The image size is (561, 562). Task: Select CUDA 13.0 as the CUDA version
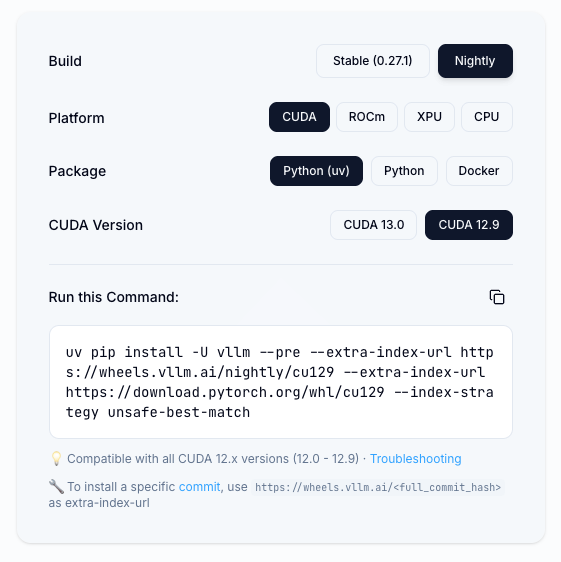pos(374,225)
